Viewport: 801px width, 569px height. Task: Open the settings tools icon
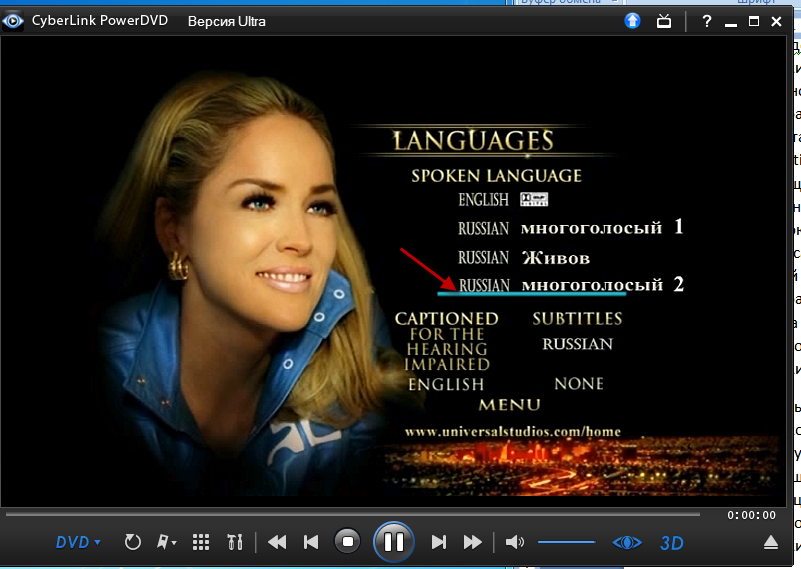click(235, 542)
